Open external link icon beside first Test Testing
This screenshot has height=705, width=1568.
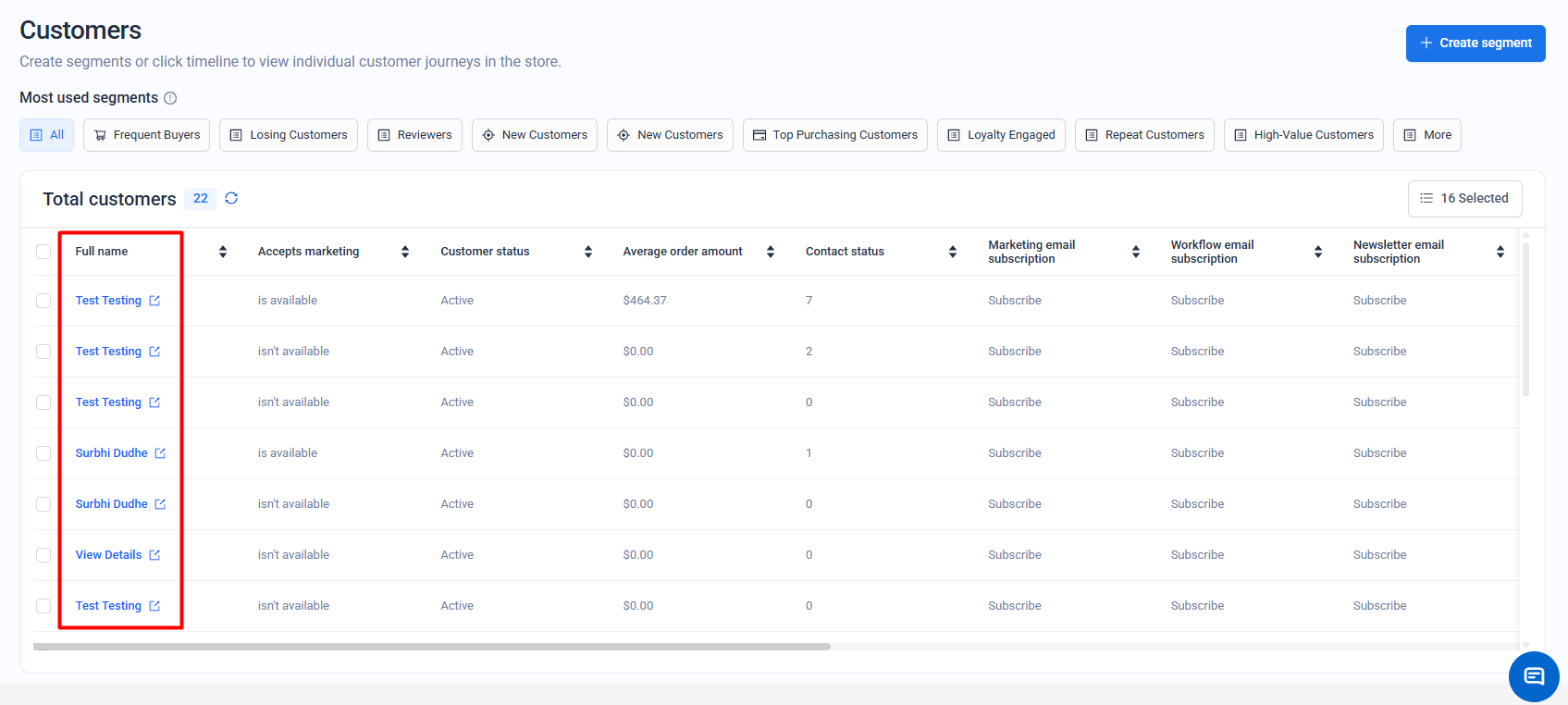point(154,301)
